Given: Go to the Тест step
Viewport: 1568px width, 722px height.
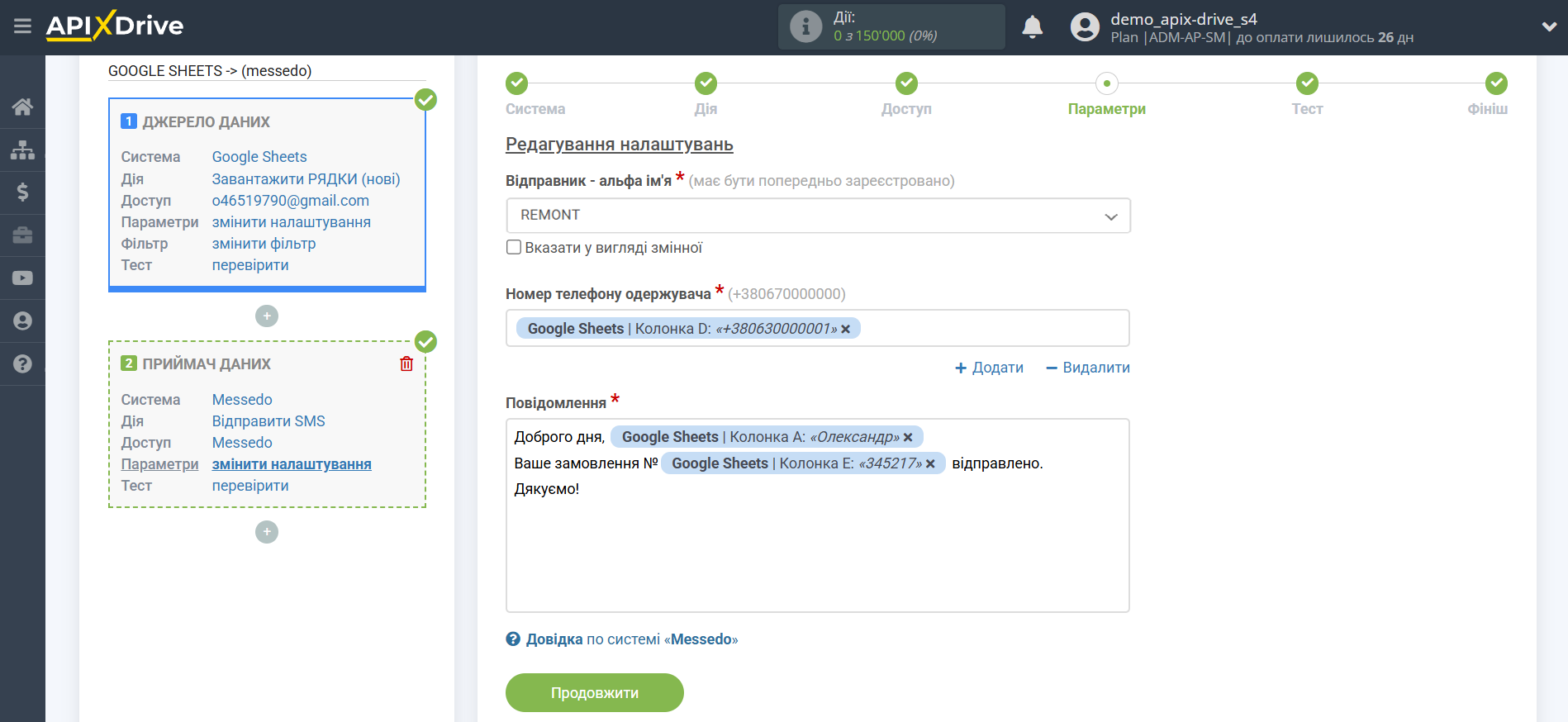Looking at the screenshot, I should 1307,83.
